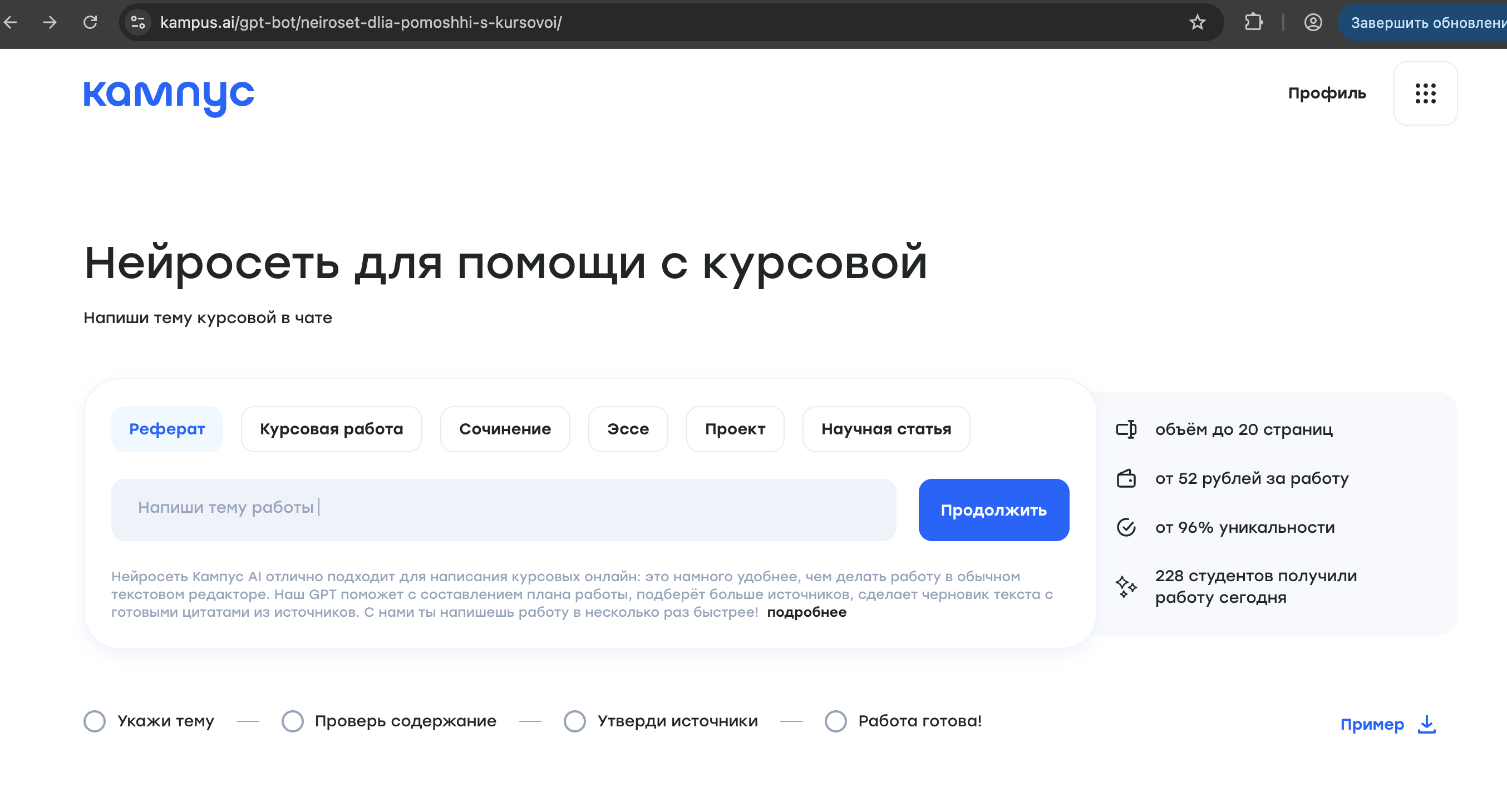The height and width of the screenshot is (812, 1507).
Task: Bookmark this page with the star icon
Action: [1197, 22]
